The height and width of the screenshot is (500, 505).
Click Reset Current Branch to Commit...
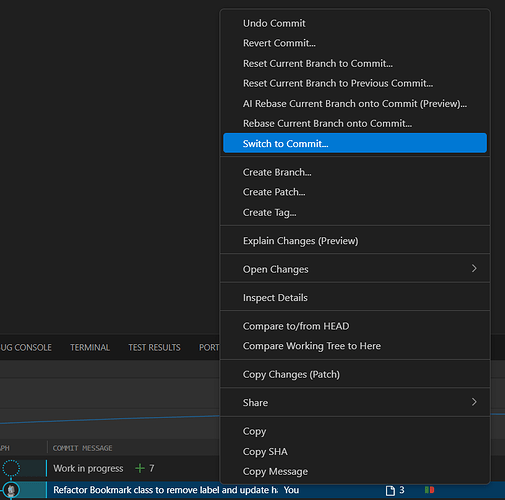(355, 63)
